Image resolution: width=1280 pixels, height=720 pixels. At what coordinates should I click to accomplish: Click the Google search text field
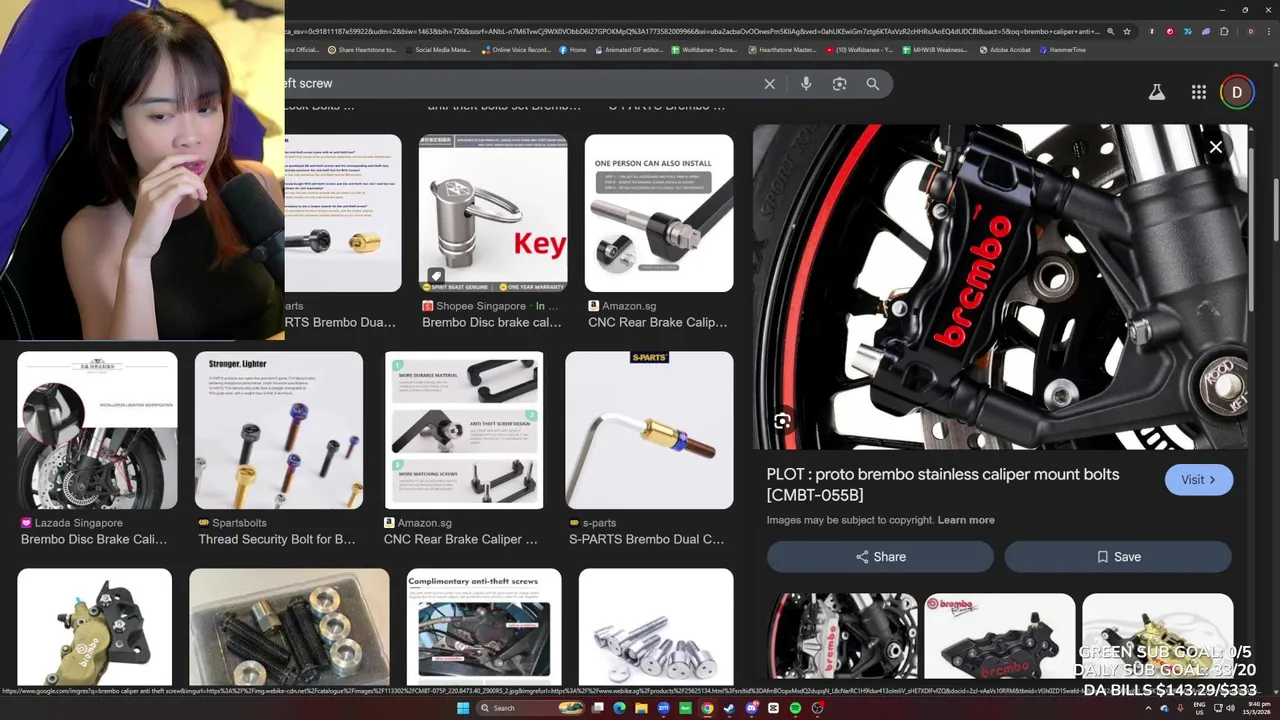click(520, 84)
